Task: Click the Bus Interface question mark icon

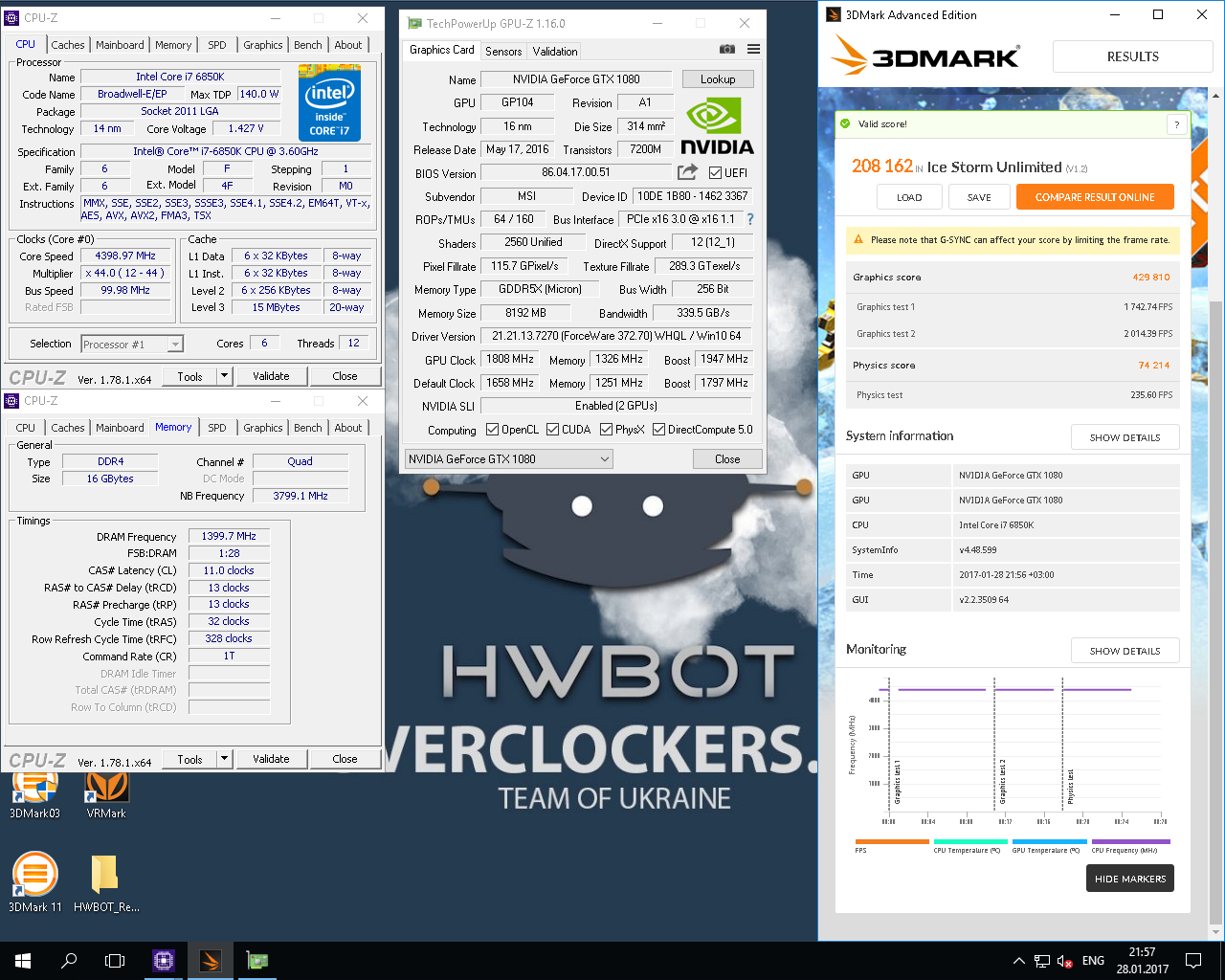Action: coord(750,219)
